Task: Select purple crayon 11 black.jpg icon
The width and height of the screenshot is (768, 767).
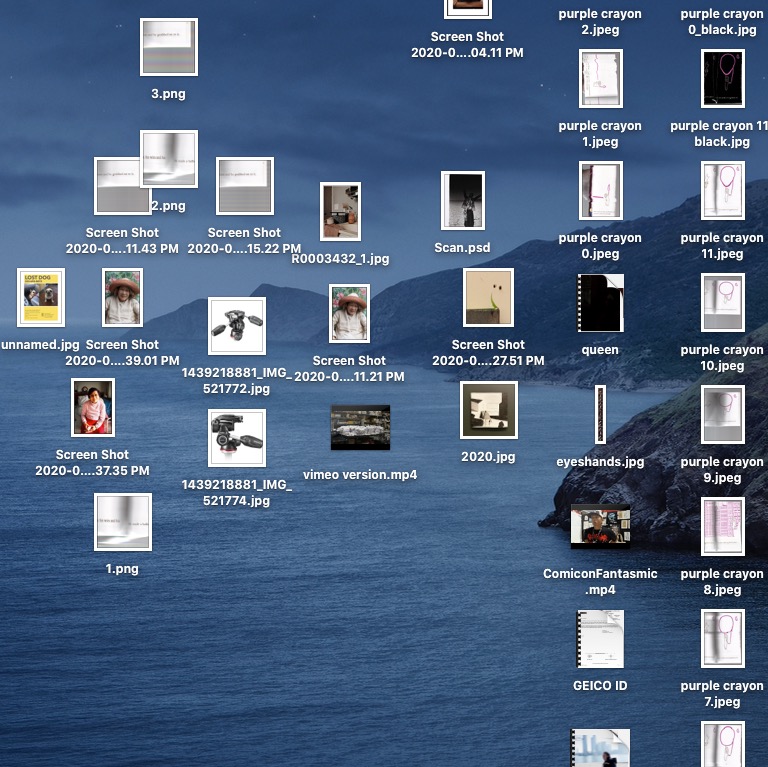Action: coord(722,79)
